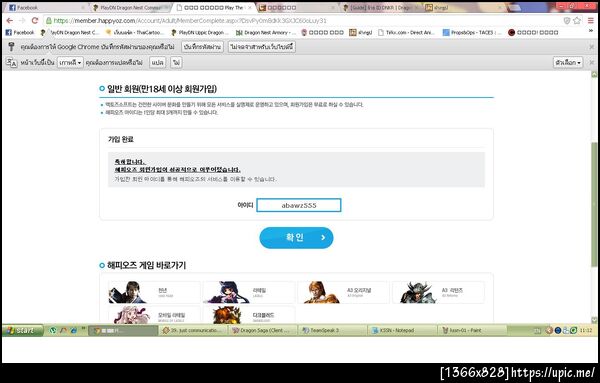Open the page language dropdown in the translate bar
This screenshot has height=383, width=600.
[x=70, y=62]
